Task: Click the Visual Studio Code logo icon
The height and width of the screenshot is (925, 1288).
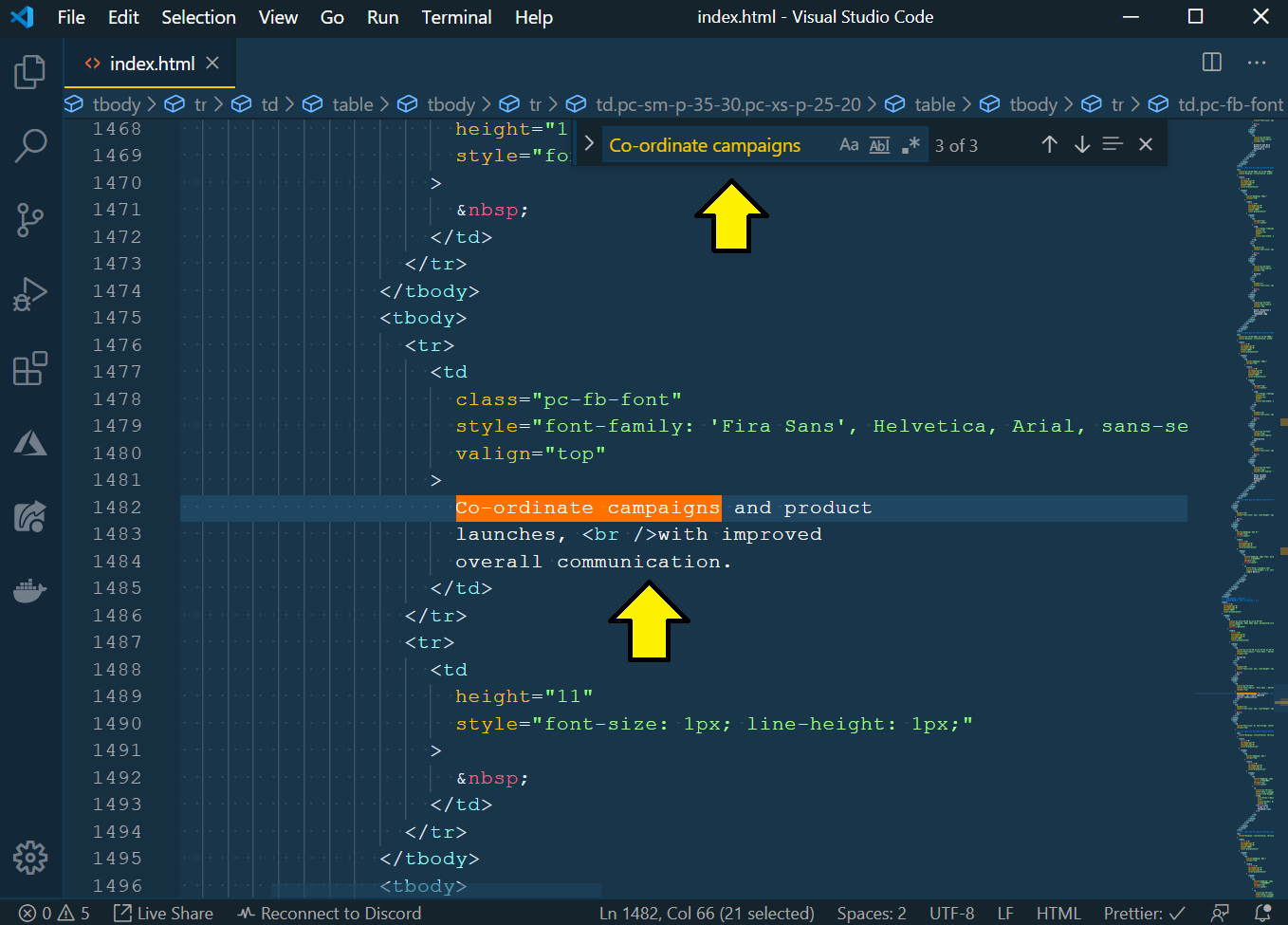Action: tap(22, 17)
